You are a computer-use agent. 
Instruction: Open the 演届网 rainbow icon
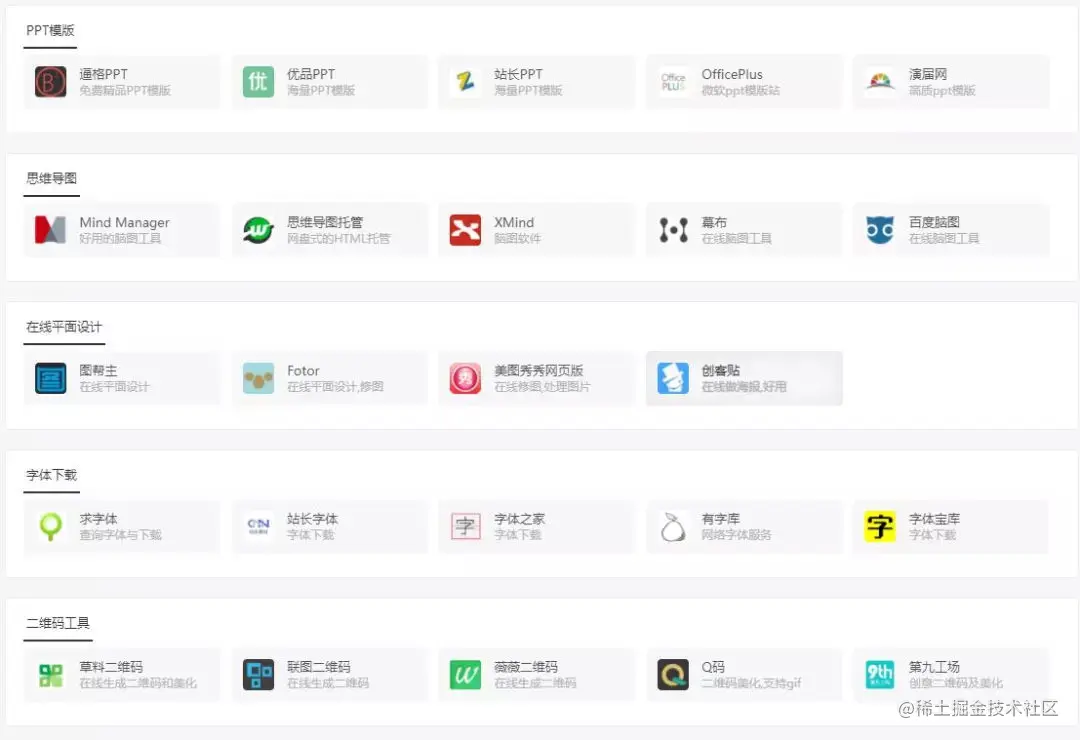click(x=880, y=82)
